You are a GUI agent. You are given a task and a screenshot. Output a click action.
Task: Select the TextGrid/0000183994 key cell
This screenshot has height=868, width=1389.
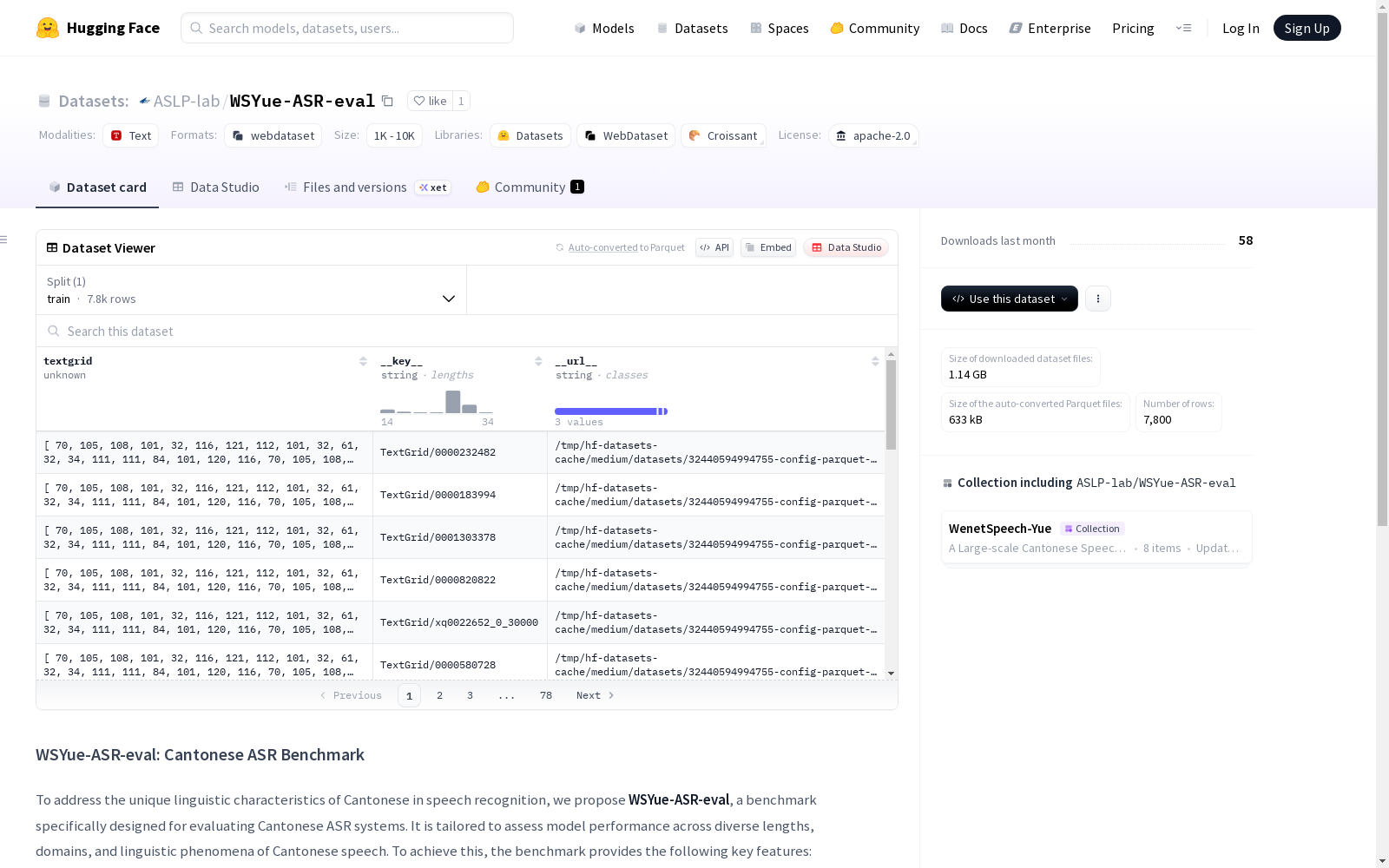[460, 495]
